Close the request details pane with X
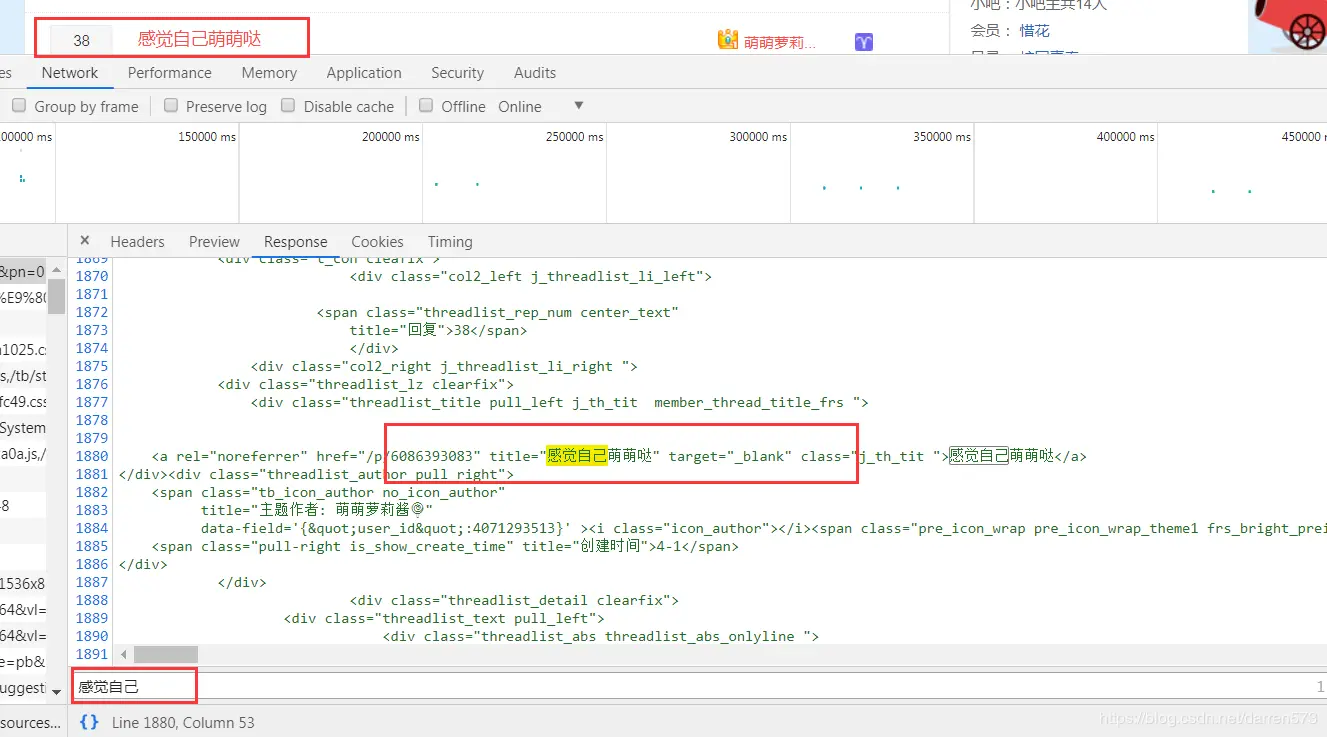The width and height of the screenshot is (1327, 737). (x=85, y=241)
